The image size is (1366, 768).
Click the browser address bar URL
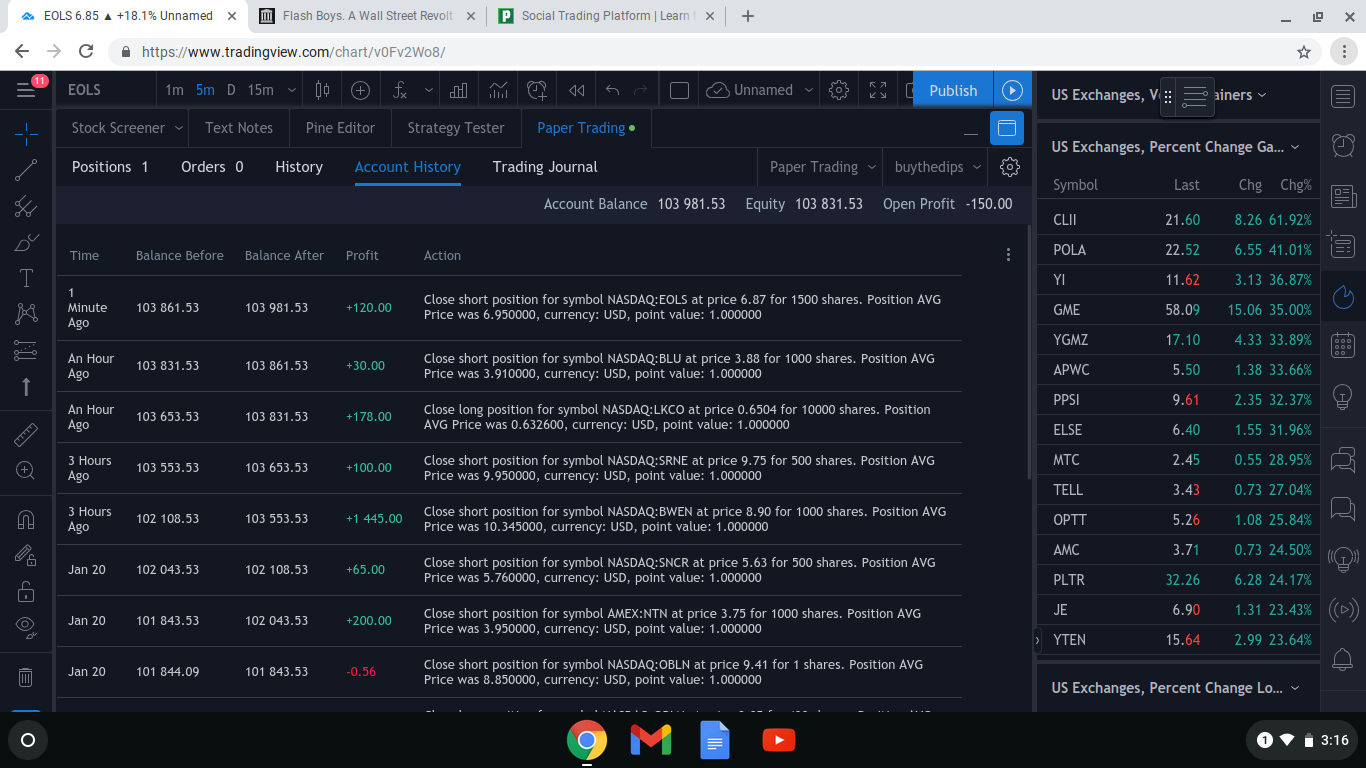click(293, 52)
